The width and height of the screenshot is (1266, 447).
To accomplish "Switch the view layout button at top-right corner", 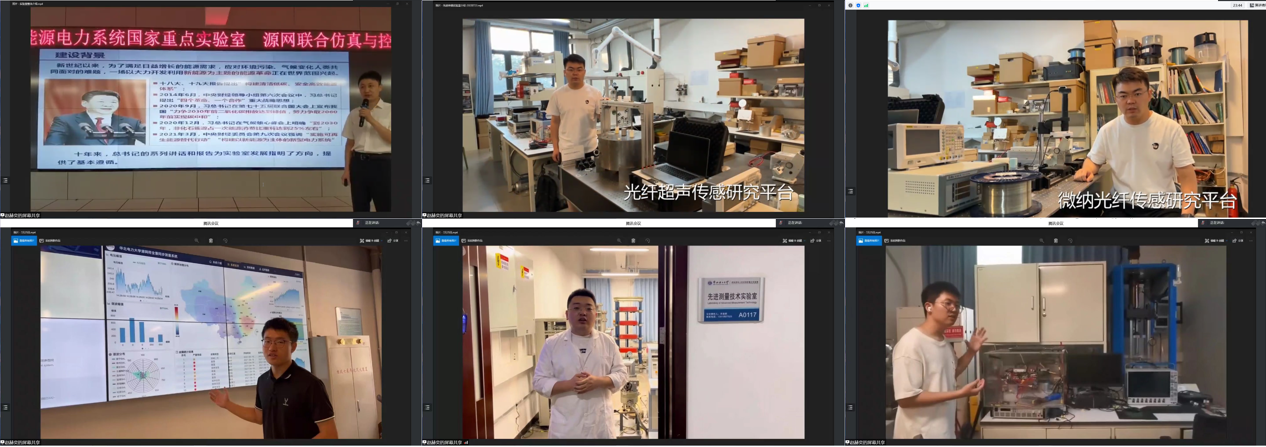I will (1252, 5).
